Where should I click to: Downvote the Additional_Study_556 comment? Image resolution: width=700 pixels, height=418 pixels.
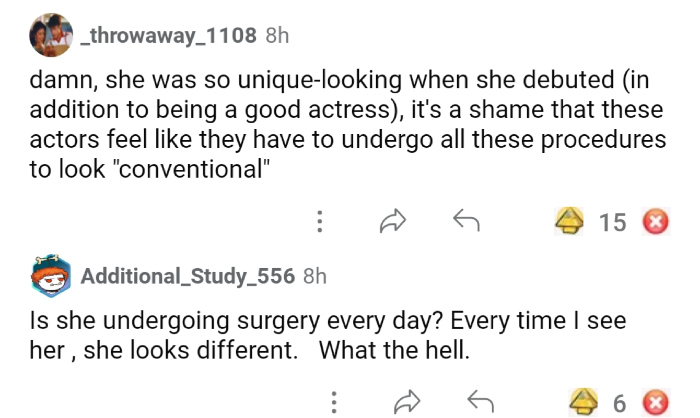pos(654,402)
